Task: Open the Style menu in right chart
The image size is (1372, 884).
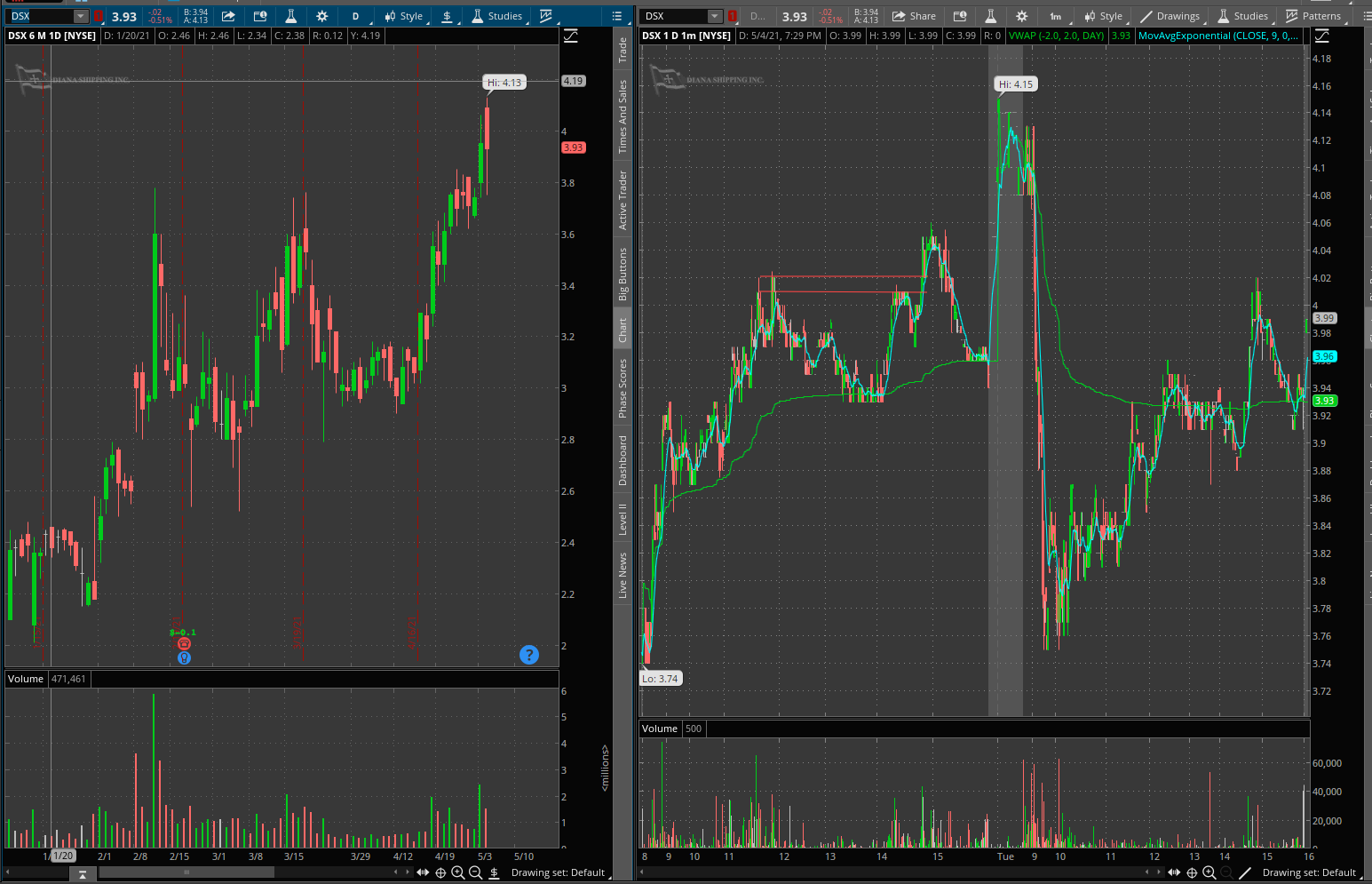Action: click(1104, 16)
